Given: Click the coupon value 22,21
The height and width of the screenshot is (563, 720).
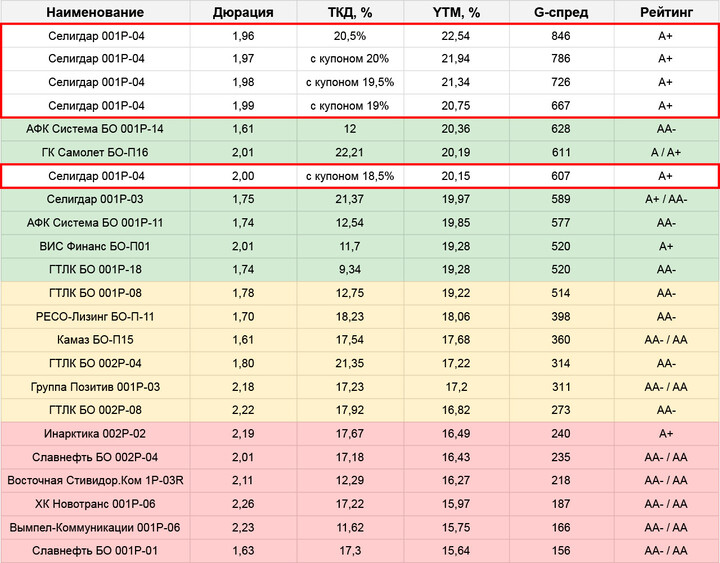Looking at the screenshot, I should tap(350, 152).
